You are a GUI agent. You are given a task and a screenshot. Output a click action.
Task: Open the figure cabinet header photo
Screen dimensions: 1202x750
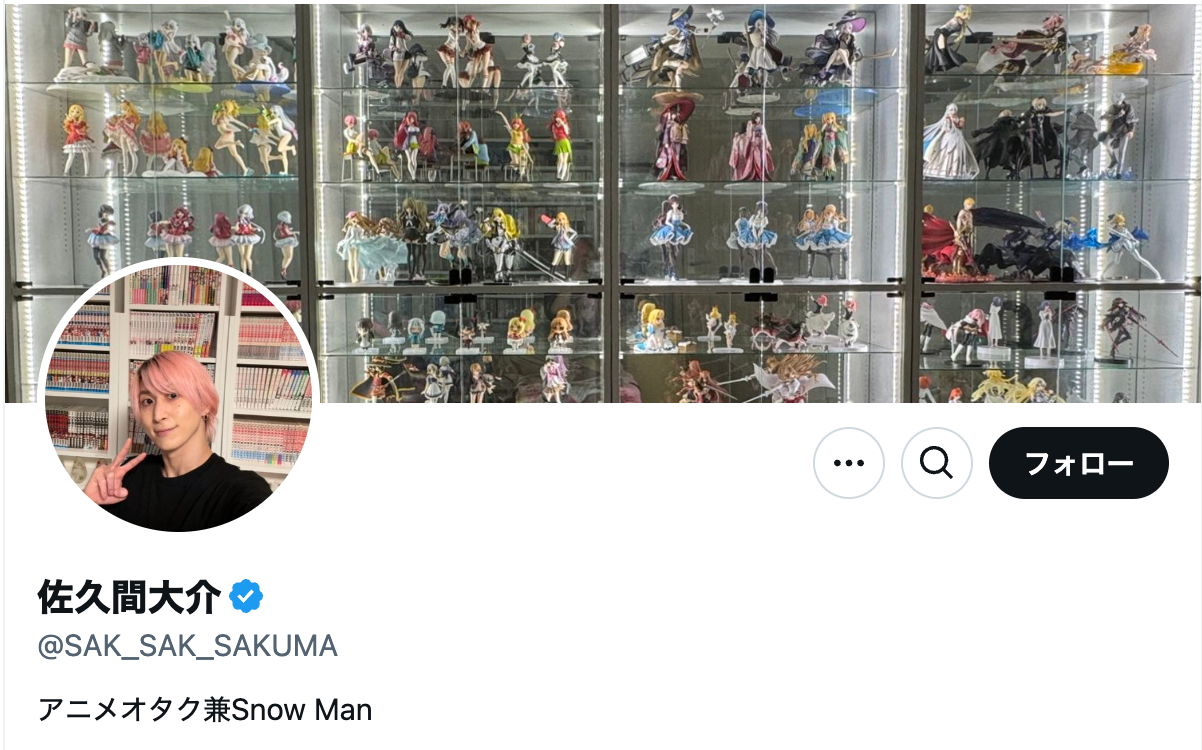click(x=601, y=203)
